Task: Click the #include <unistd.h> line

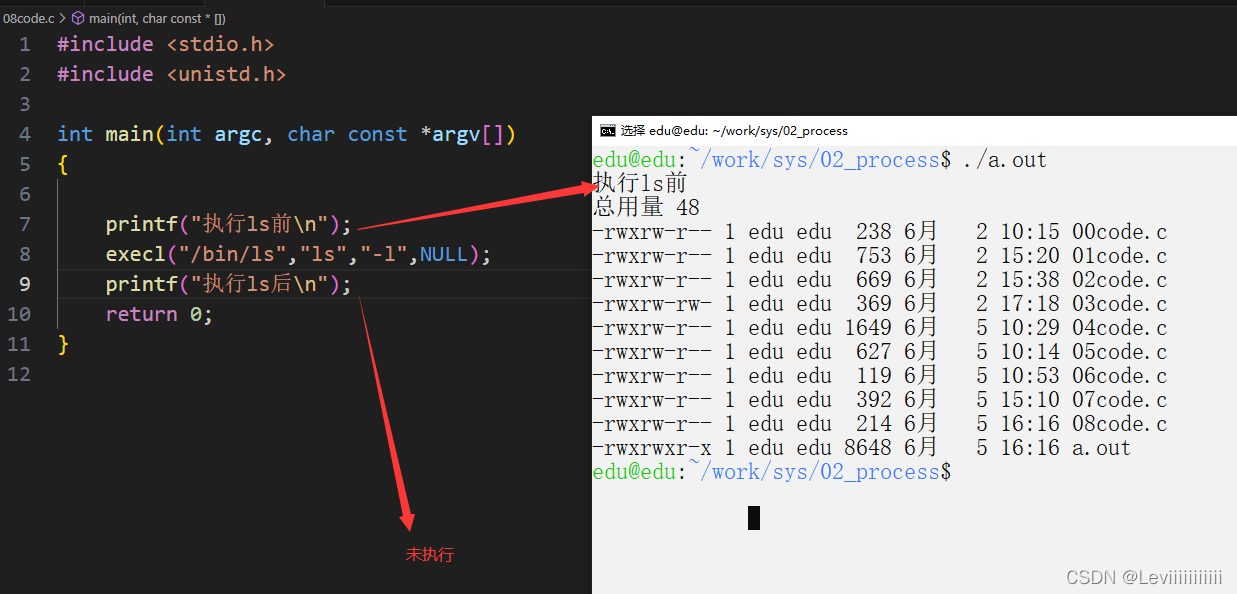Action: (172, 74)
